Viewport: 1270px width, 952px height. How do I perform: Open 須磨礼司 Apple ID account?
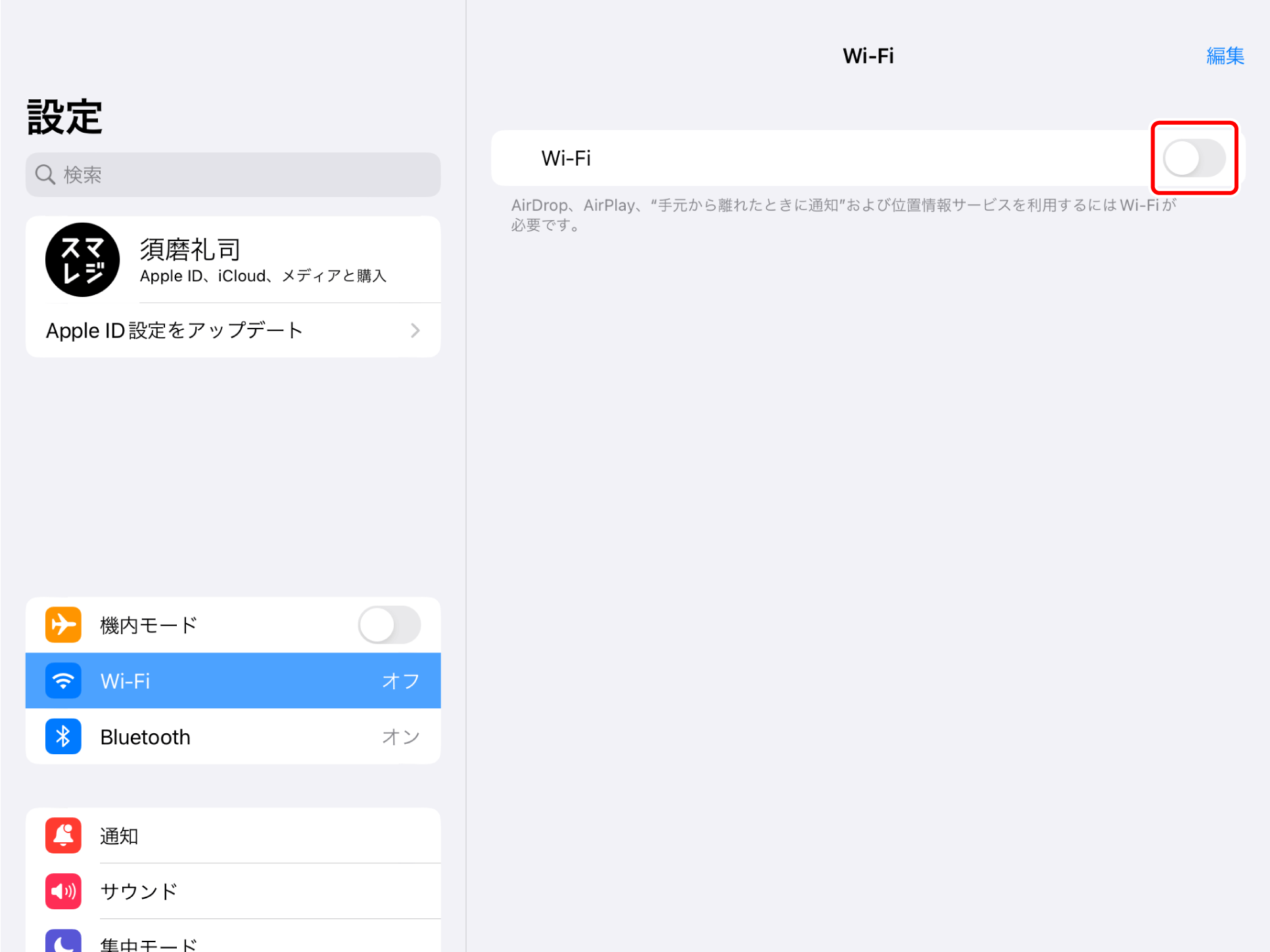click(233, 260)
